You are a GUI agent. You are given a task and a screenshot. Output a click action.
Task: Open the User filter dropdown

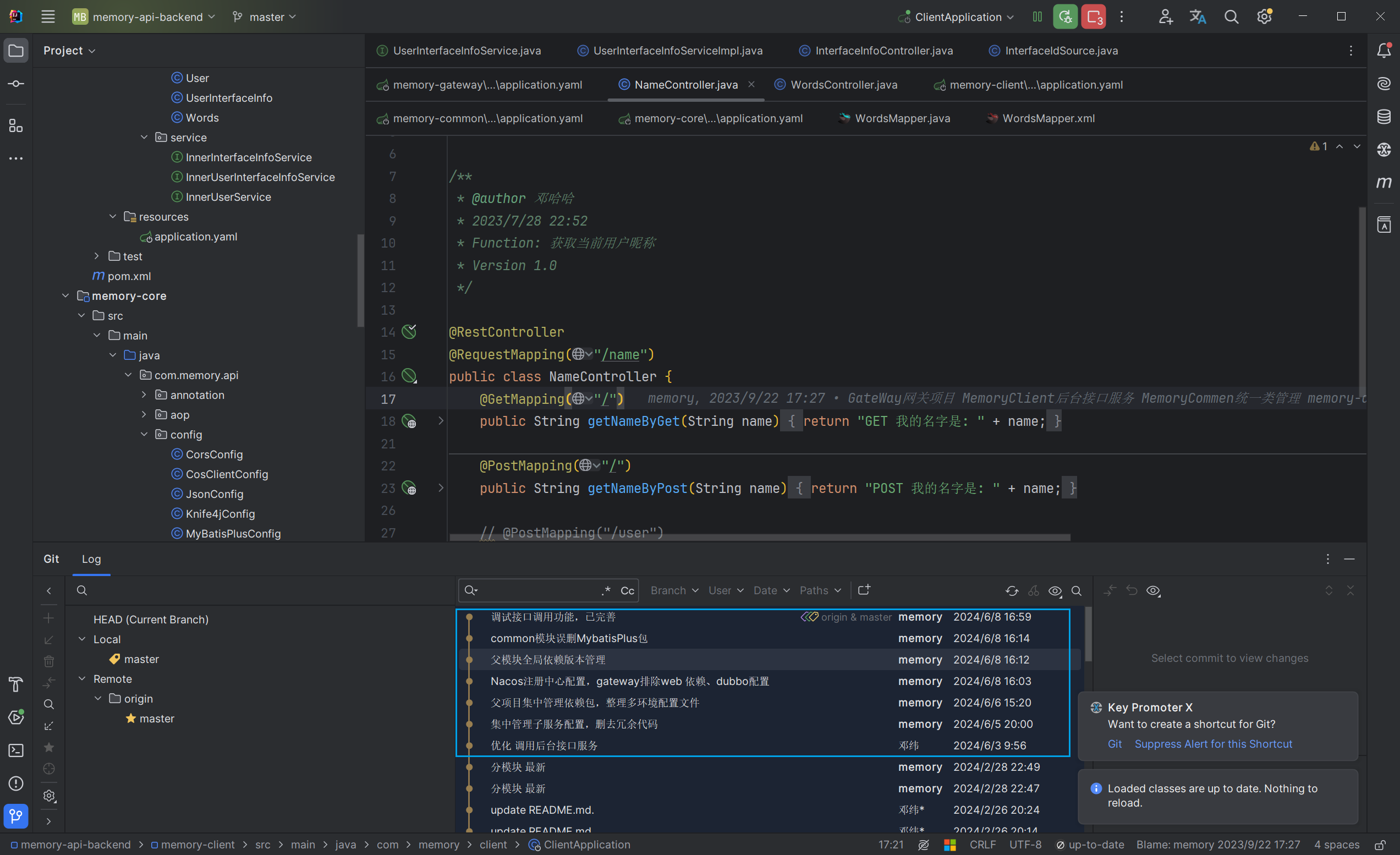tap(726, 590)
